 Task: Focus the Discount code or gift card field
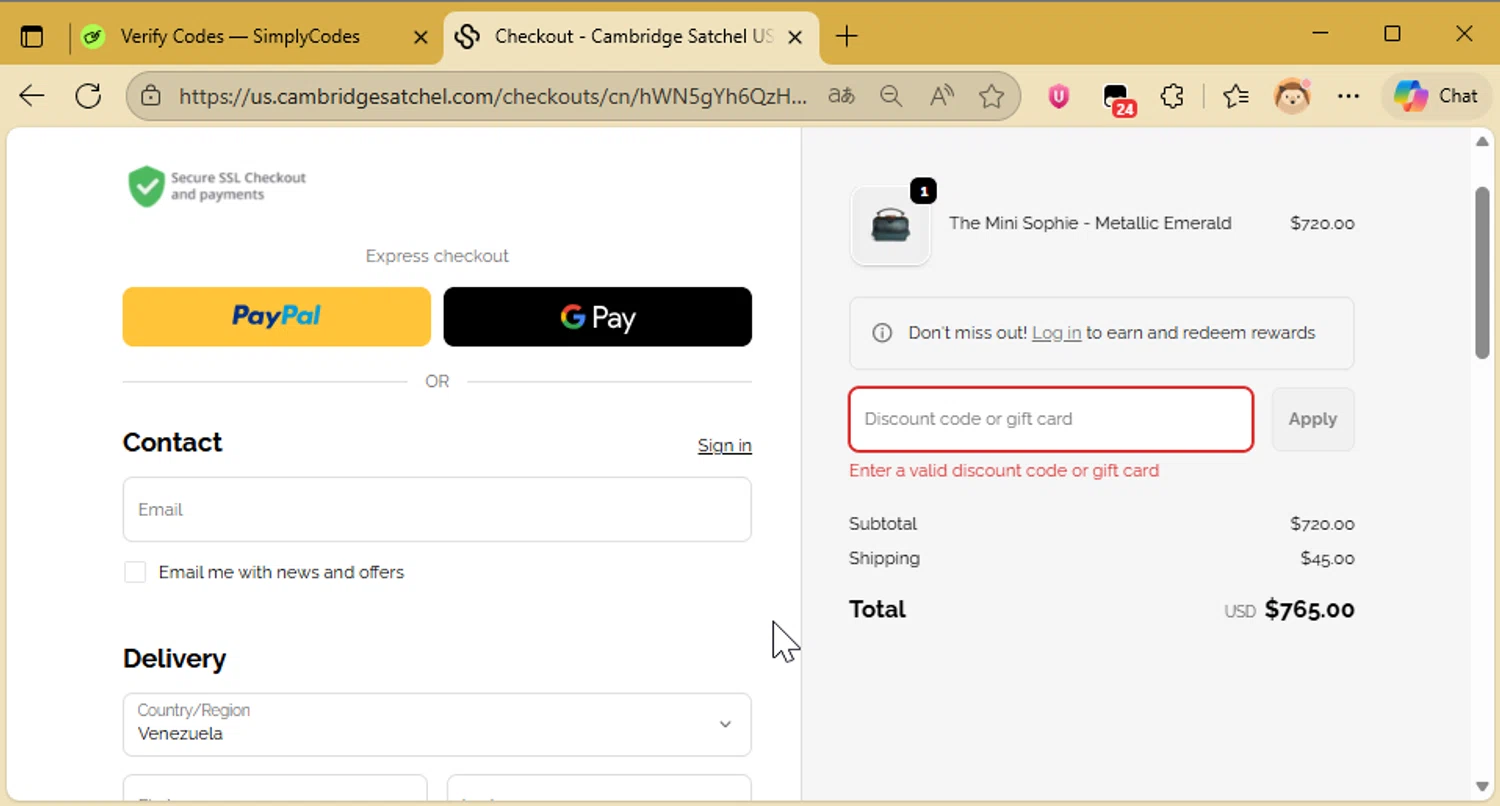pos(1051,419)
